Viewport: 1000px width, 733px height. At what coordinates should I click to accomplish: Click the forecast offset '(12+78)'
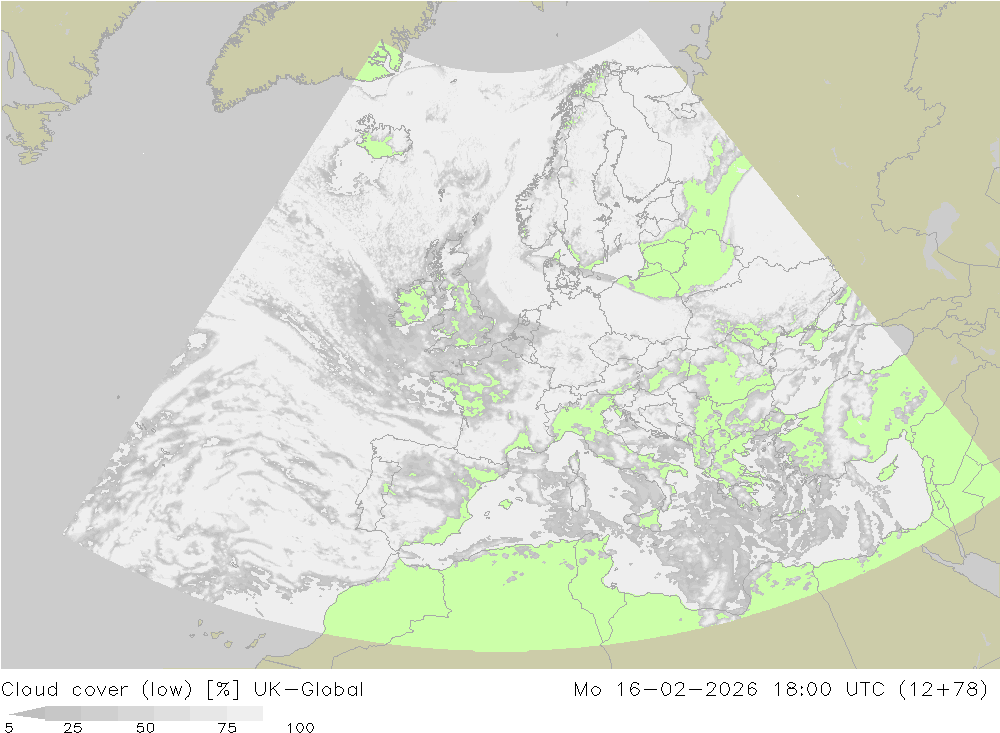[943, 690]
